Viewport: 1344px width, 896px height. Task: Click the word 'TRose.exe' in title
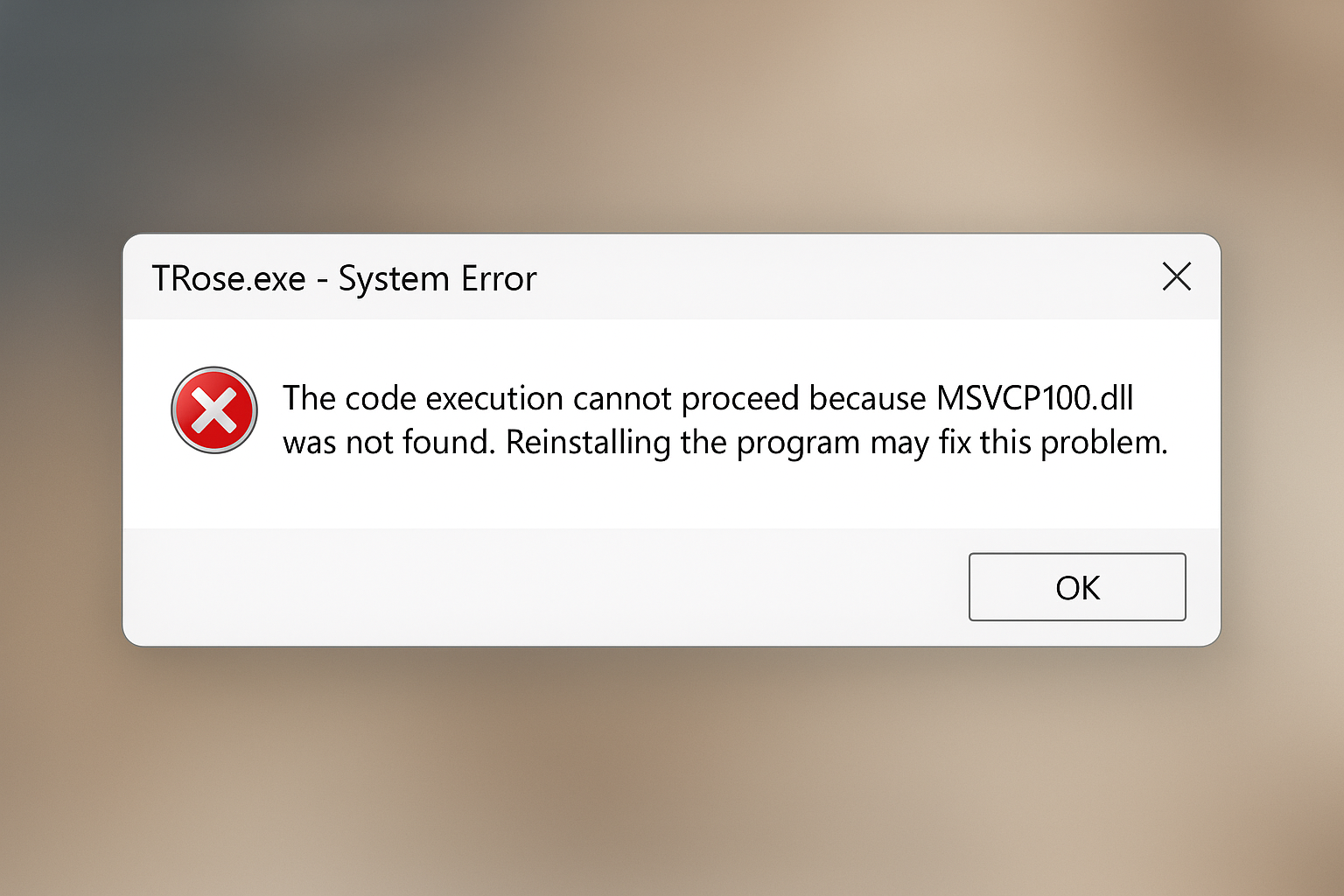[x=228, y=279]
